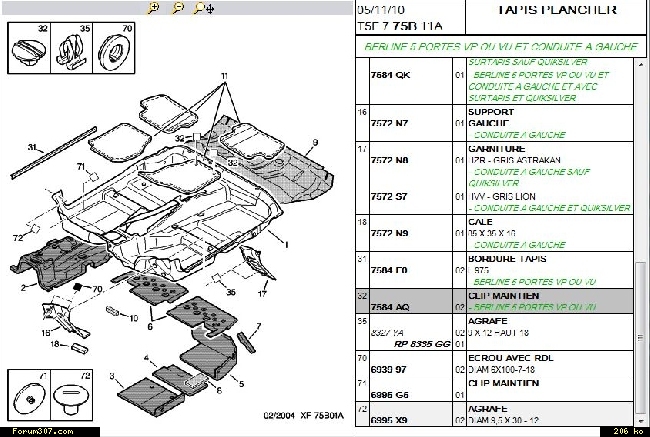Select part number 7584 F0
Screen dimensions: 650x437
[x=389, y=270]
